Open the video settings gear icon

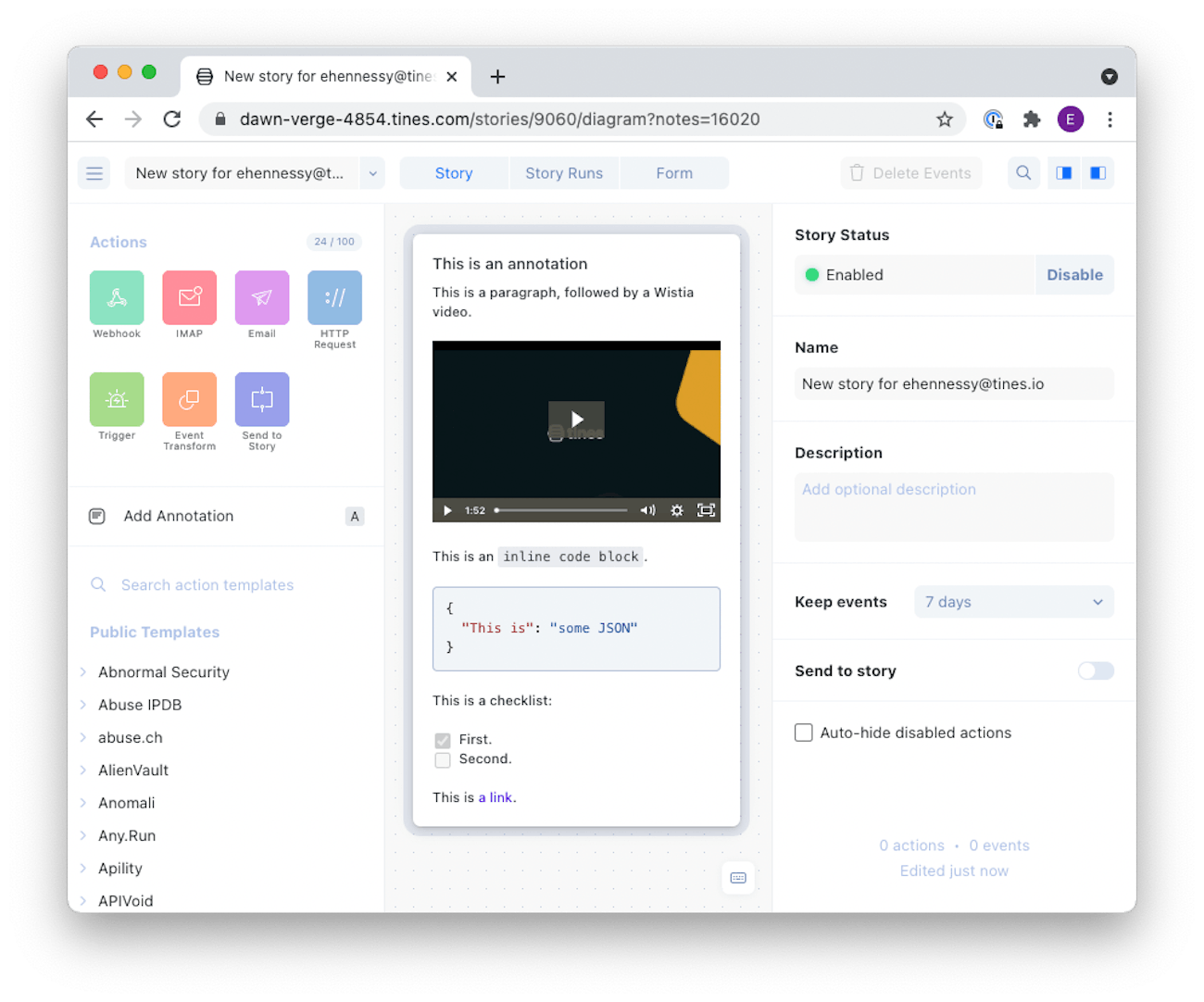(x=677, y=510)
